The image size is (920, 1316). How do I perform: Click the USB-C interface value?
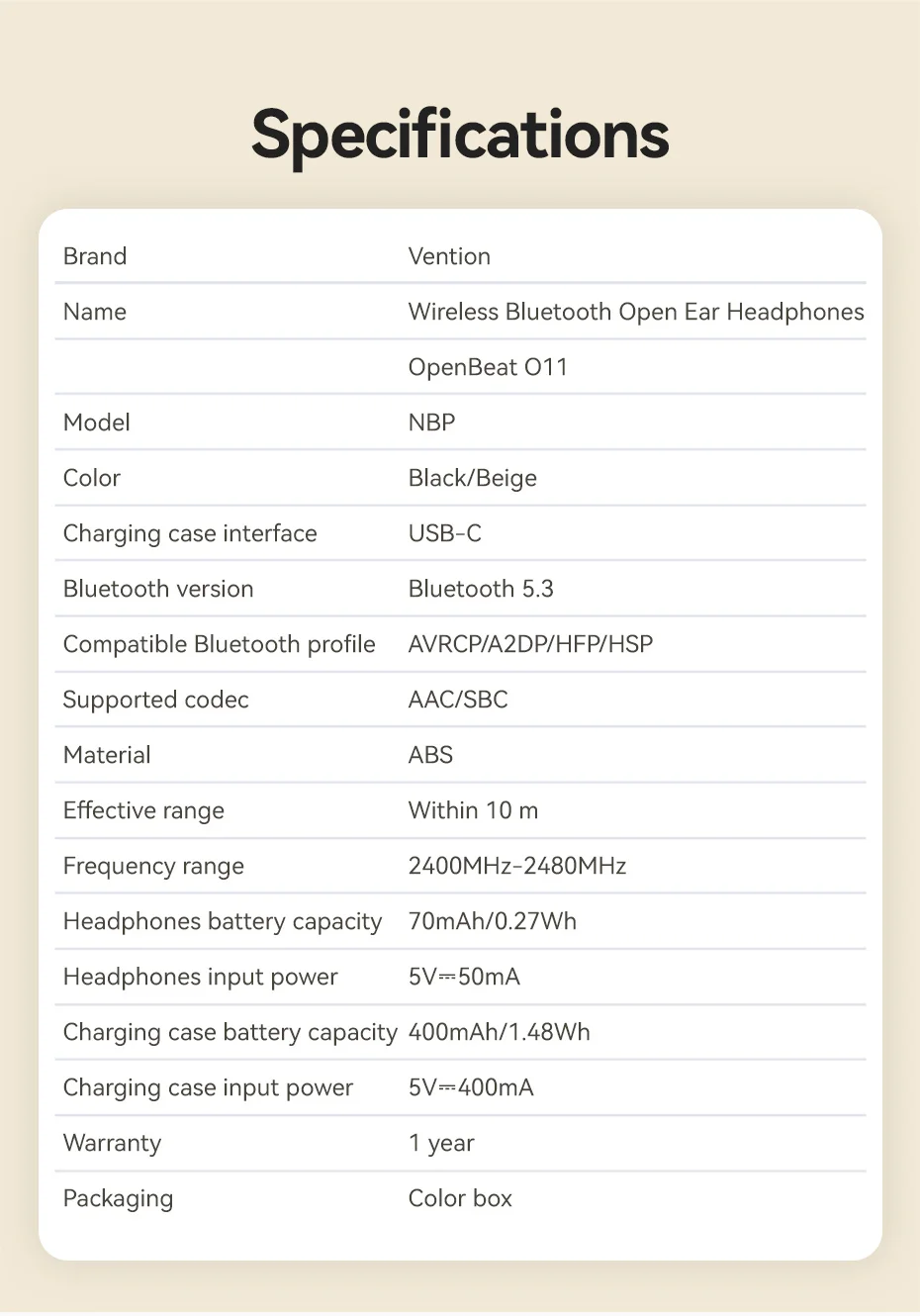pyautogui.click(x=444, y=533)
